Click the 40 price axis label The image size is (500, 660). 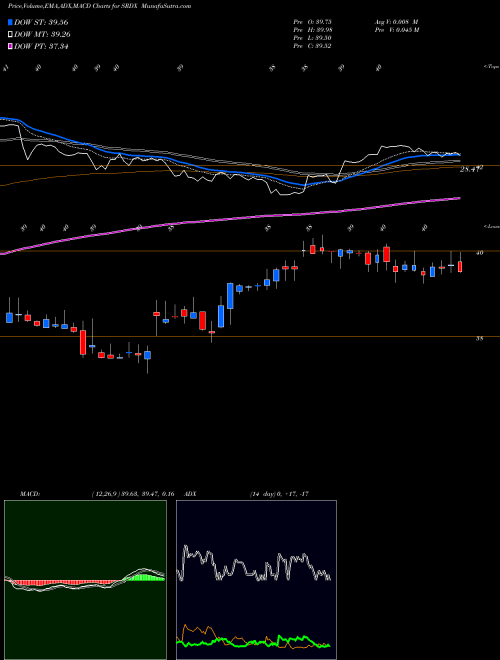(x=479, y=253)
